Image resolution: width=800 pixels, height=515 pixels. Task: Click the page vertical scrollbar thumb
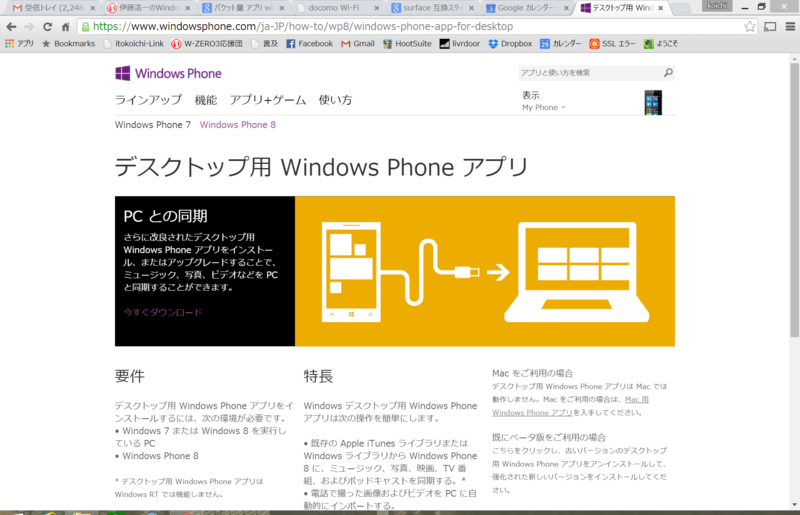[x=794, y=199]
